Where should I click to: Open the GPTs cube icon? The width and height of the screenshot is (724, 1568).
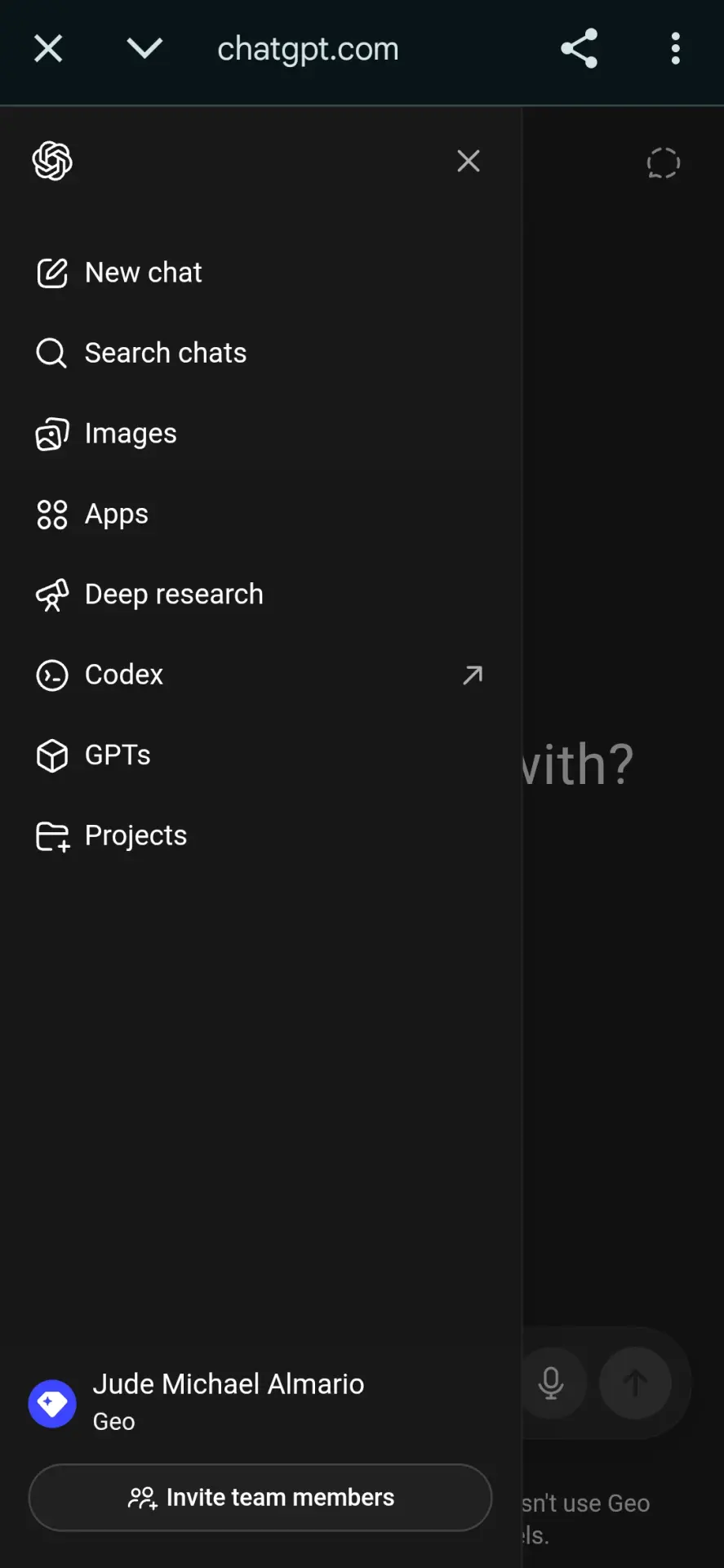[x=52, y=755]
